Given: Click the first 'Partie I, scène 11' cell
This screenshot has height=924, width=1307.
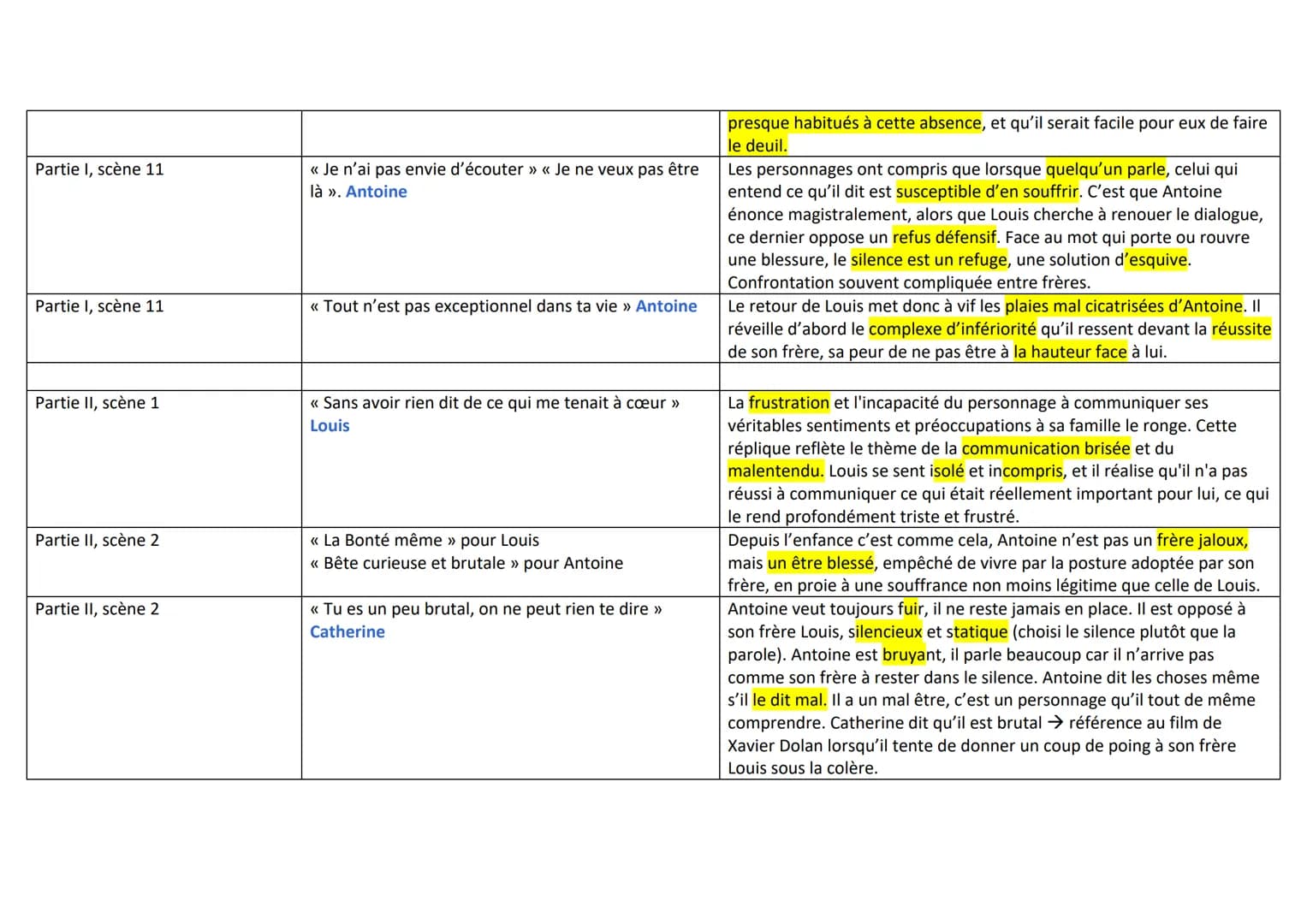Looking at the screenshot, I should [163, 225].
